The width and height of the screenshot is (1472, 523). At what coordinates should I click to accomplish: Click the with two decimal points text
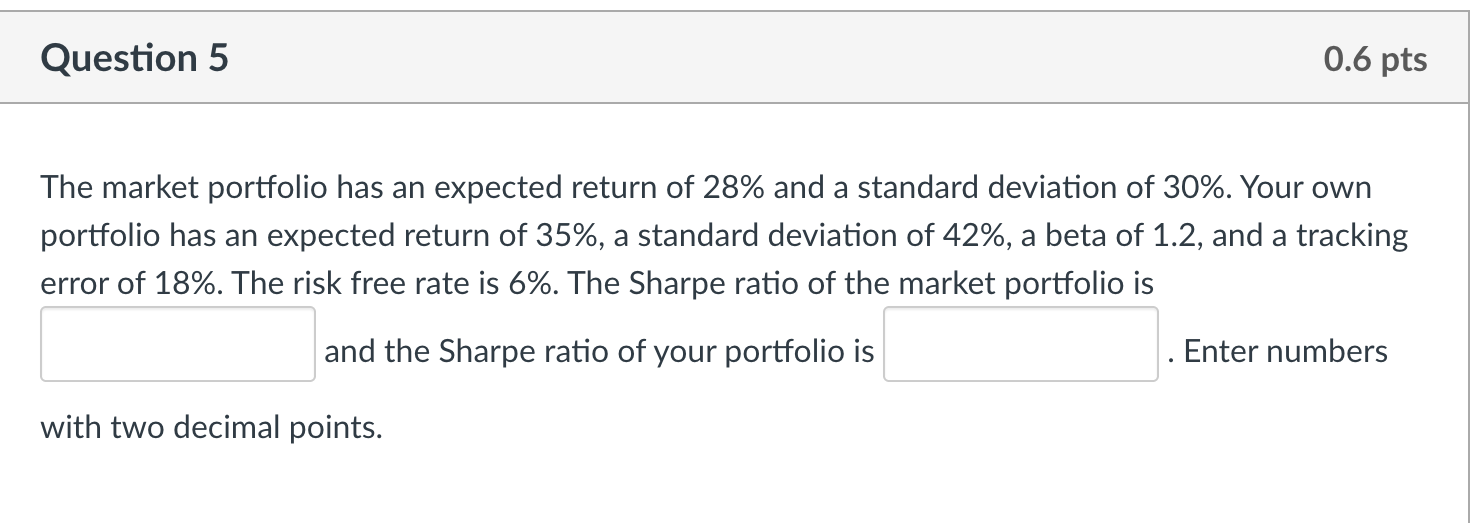(x=212, y=428)
